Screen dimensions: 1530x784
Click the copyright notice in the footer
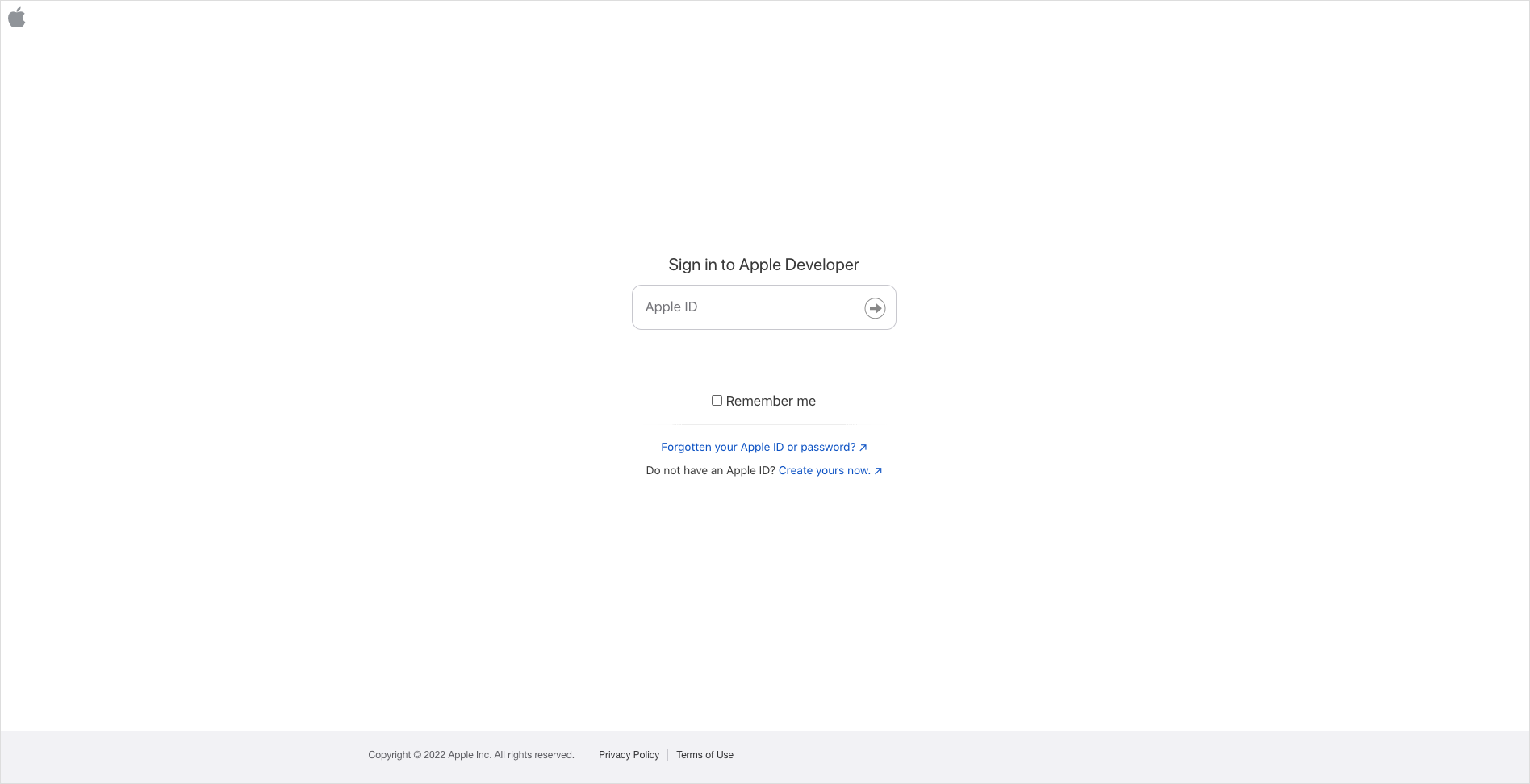(470, 755)
